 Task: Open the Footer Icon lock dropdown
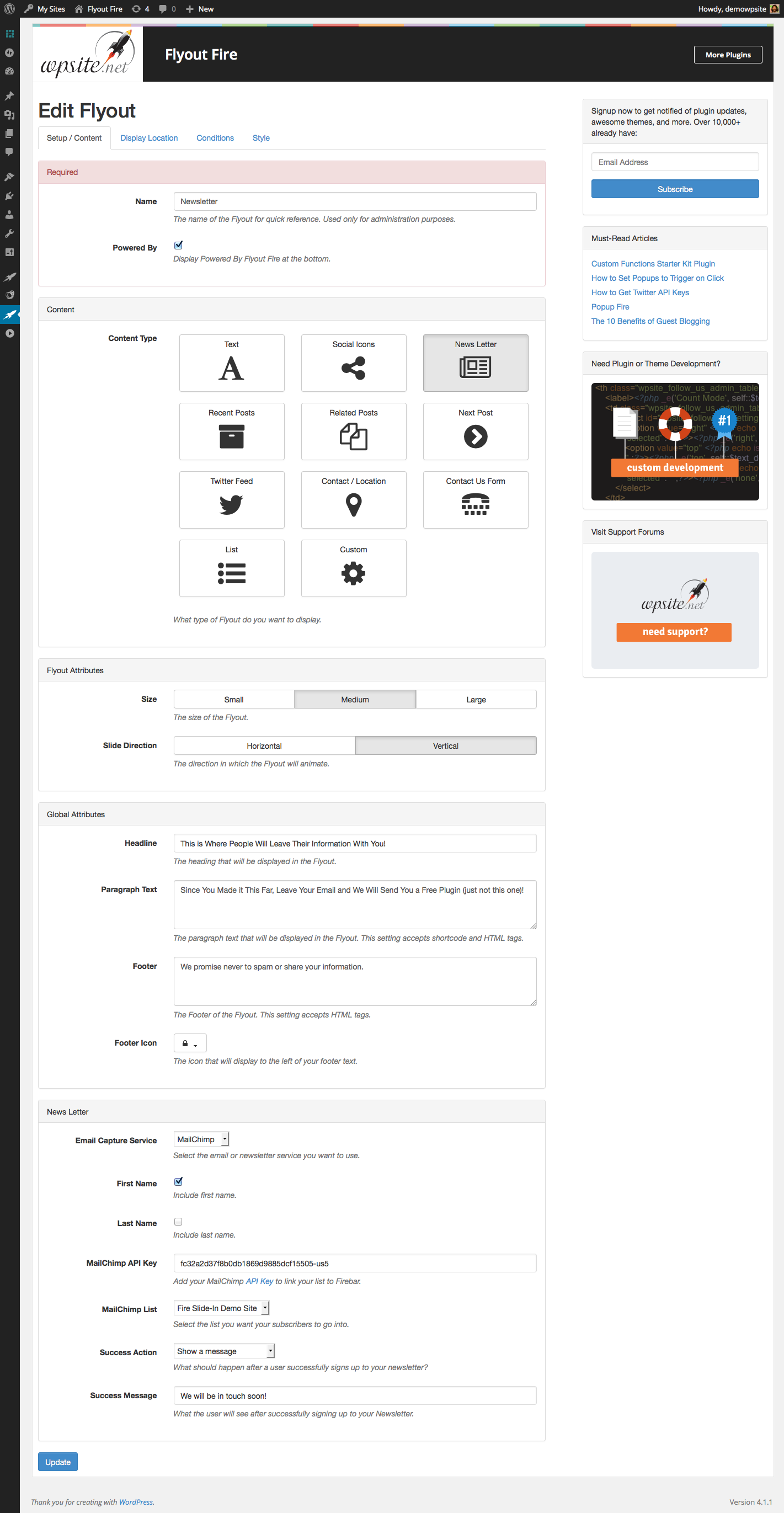click(x=190, y=1042)
